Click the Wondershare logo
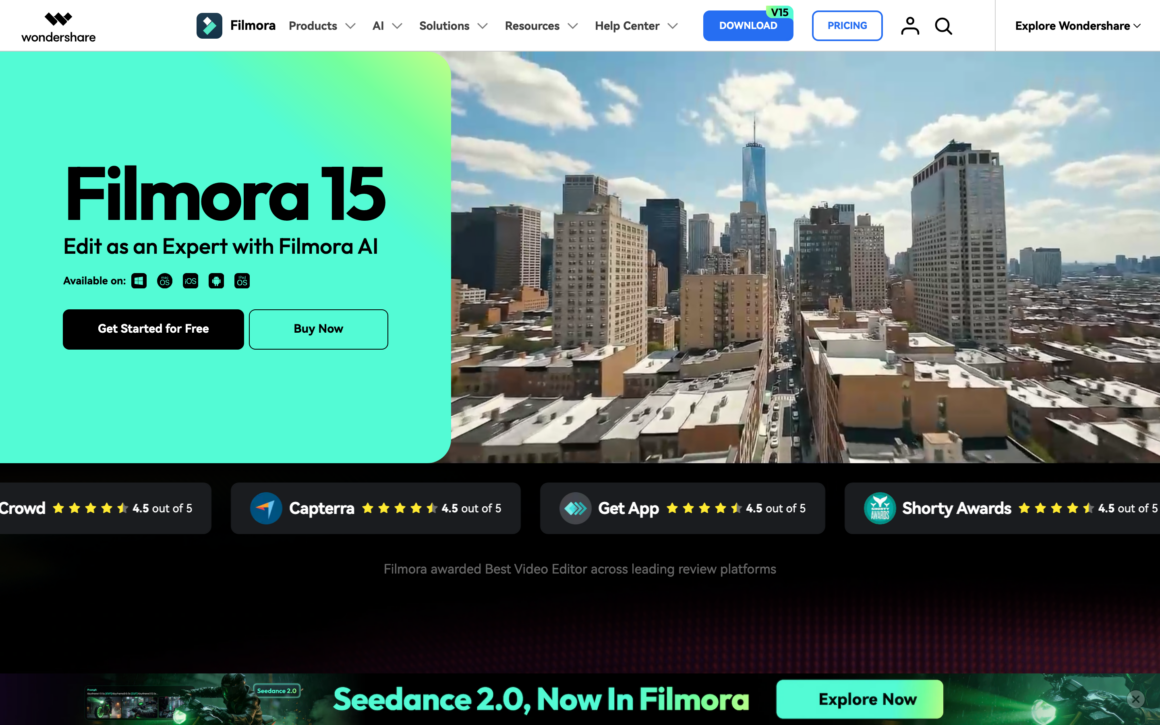1160x725 pixels. 58,25
